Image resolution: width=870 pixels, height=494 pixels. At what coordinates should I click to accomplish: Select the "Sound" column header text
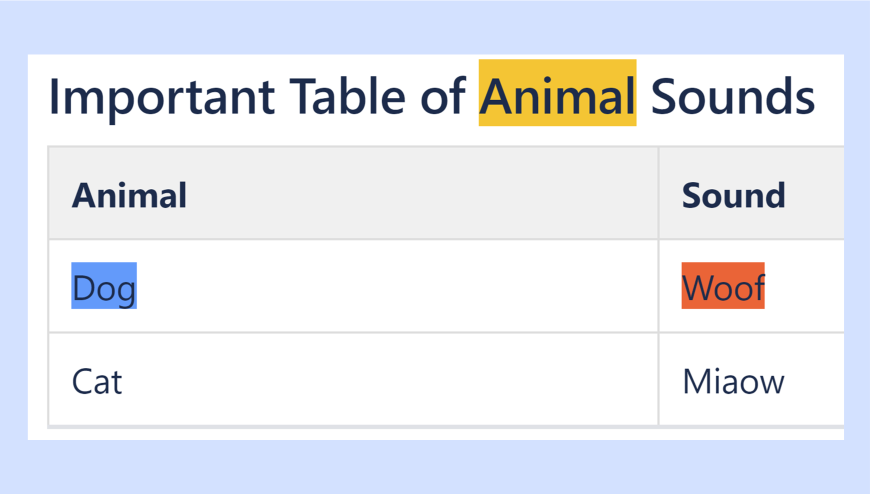(x=733, y=195)
